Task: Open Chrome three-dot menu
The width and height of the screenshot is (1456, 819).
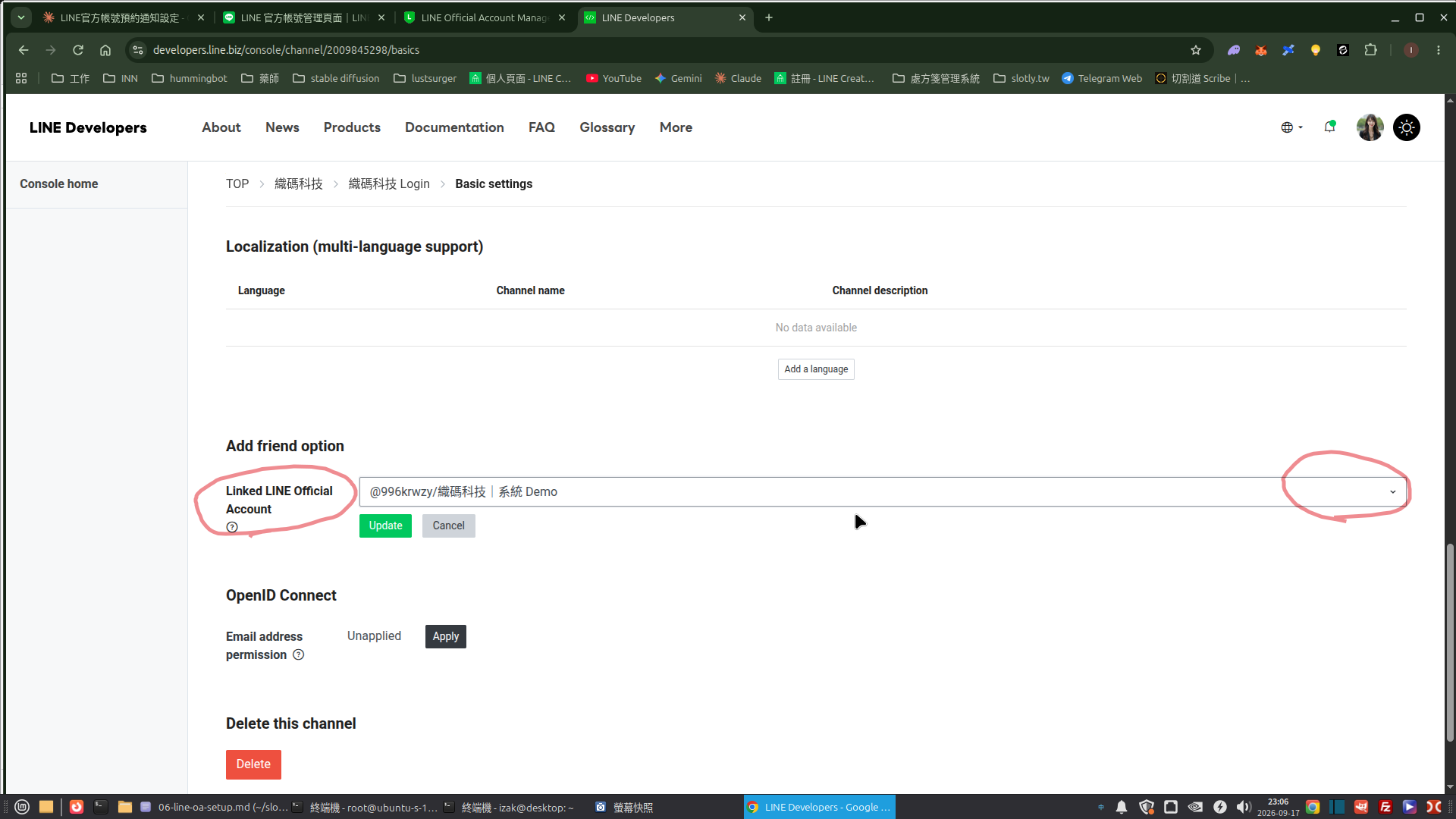Action: click(1439, 50)
